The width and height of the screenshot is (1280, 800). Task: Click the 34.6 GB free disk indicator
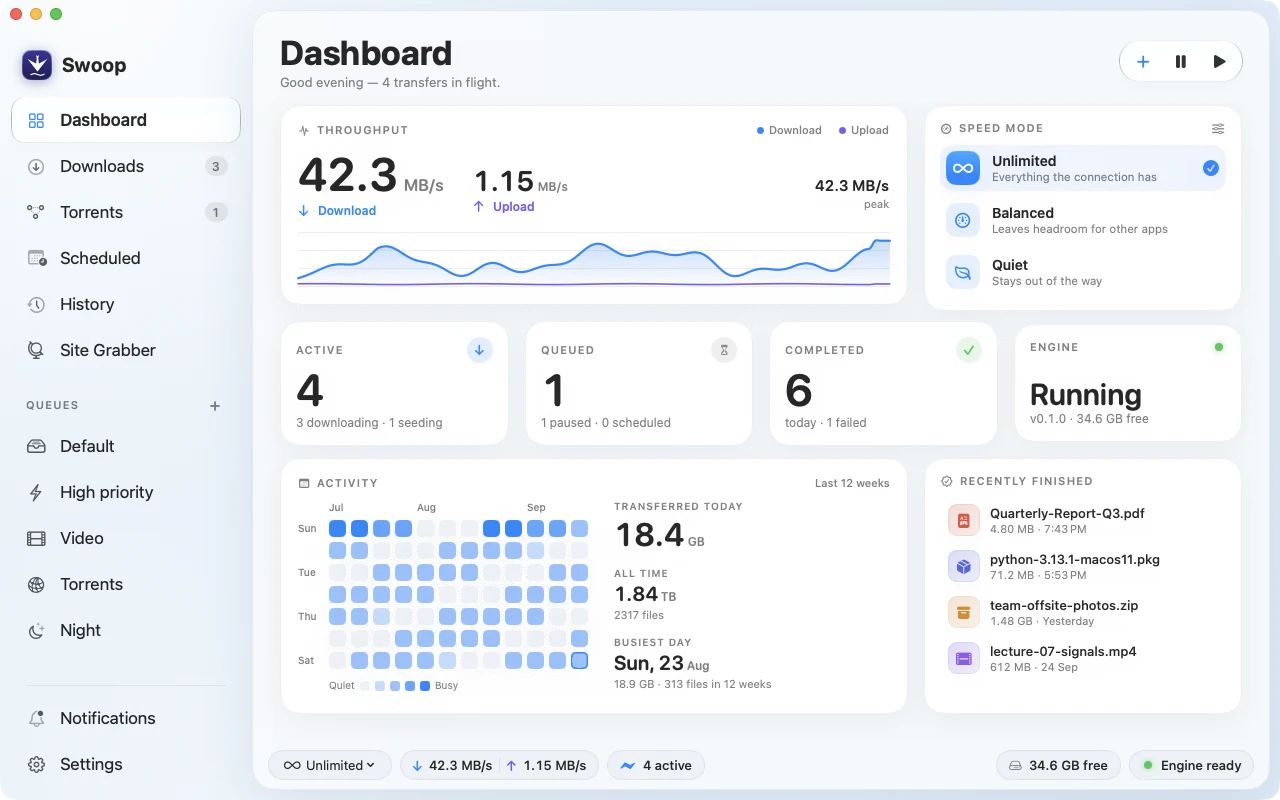coord(1058,766)
